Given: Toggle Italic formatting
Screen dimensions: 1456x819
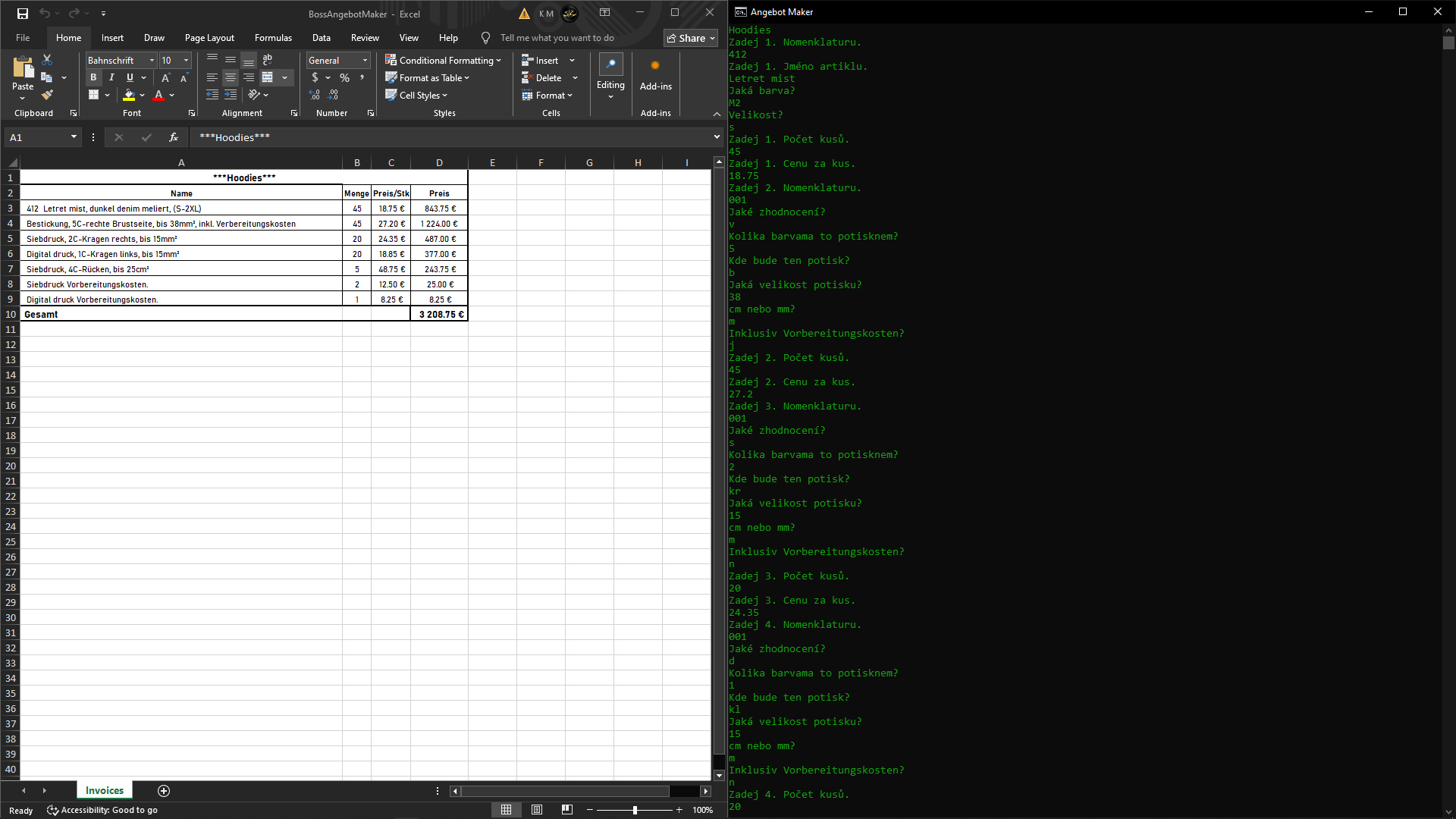Looking at the screenshot, I should coord(111,77).
